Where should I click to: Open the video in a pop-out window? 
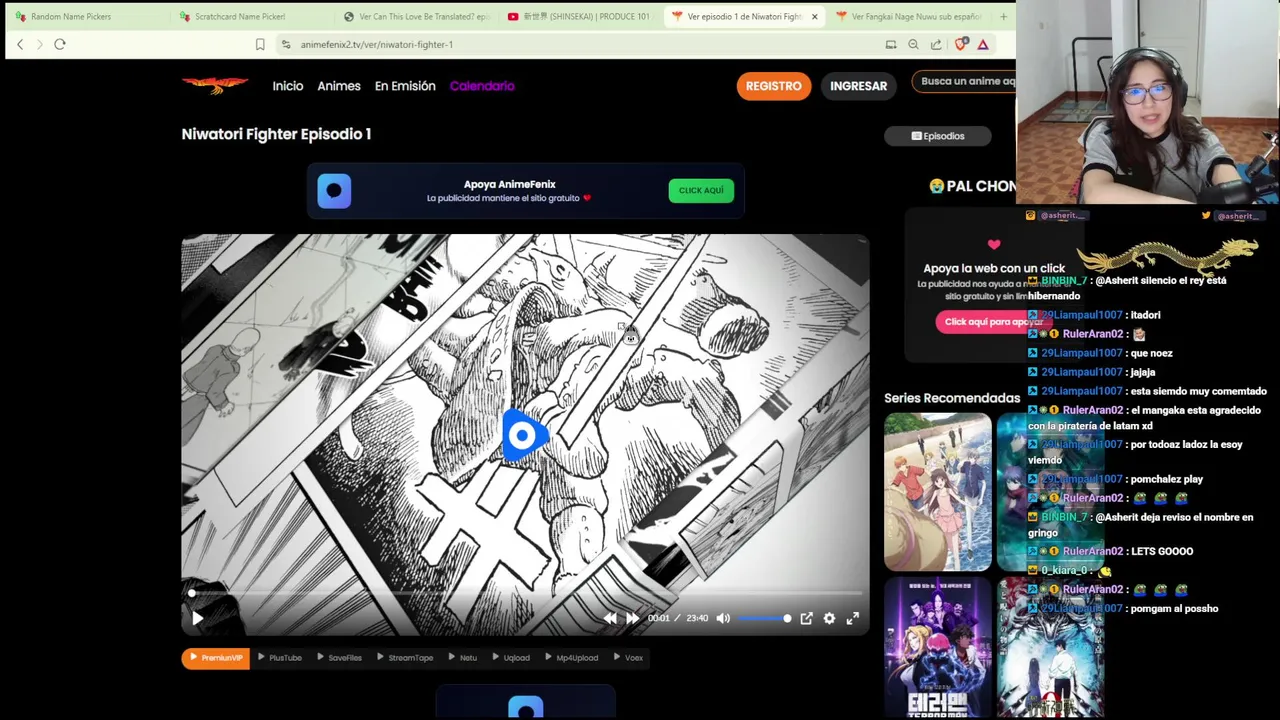pyautogui.click(x=806, y=618)
